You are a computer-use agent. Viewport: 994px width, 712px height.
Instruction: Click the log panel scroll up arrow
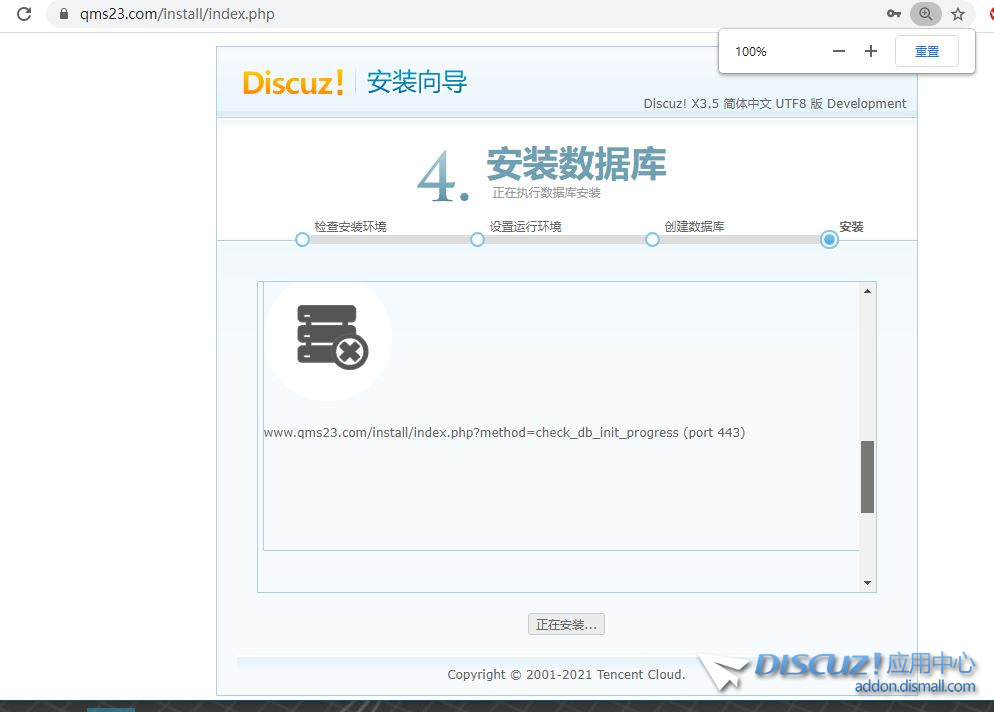(x=867, y=291)
